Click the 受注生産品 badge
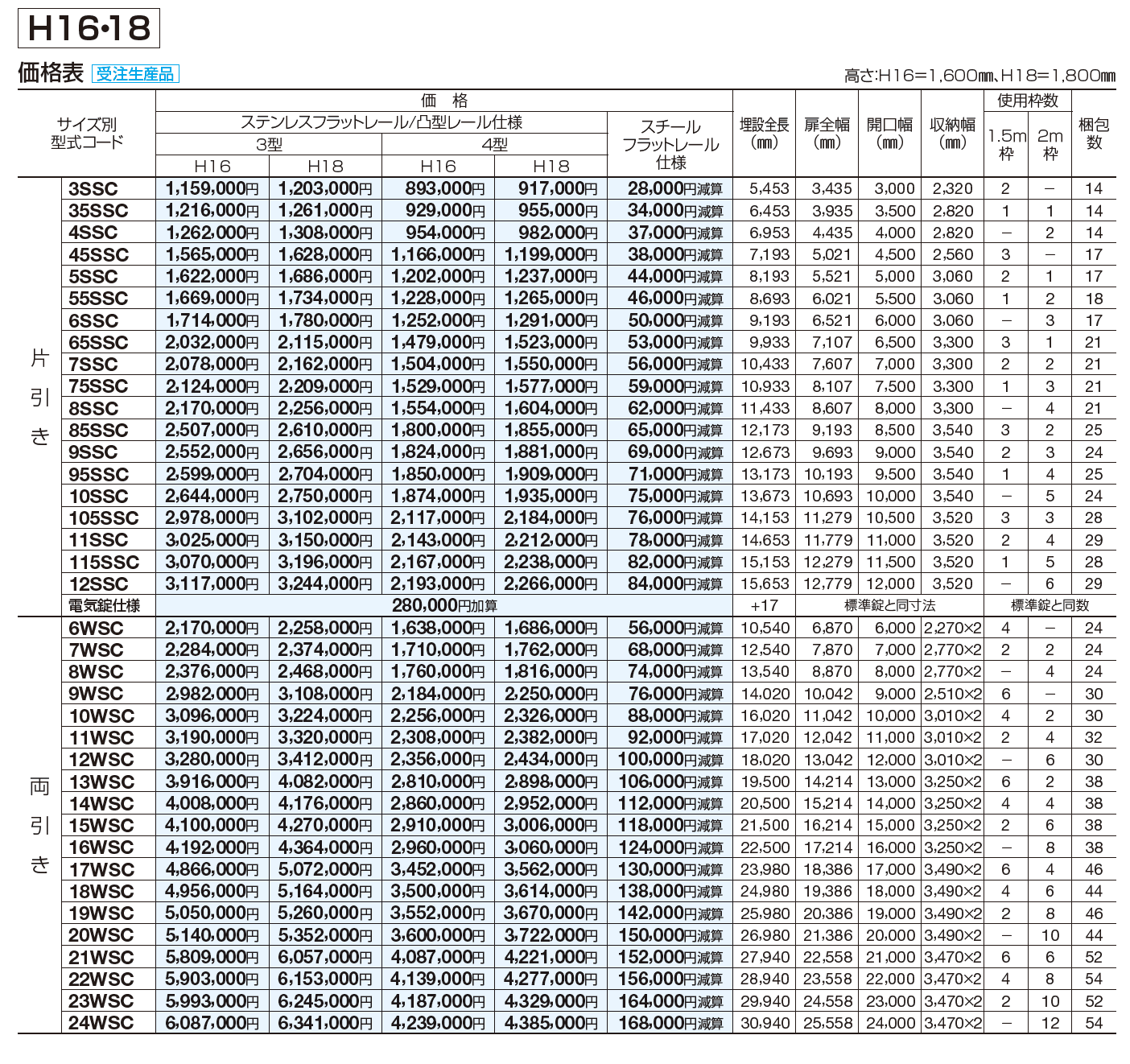The height and width of the screenshot is (1064, 1130). coord(135,74)
